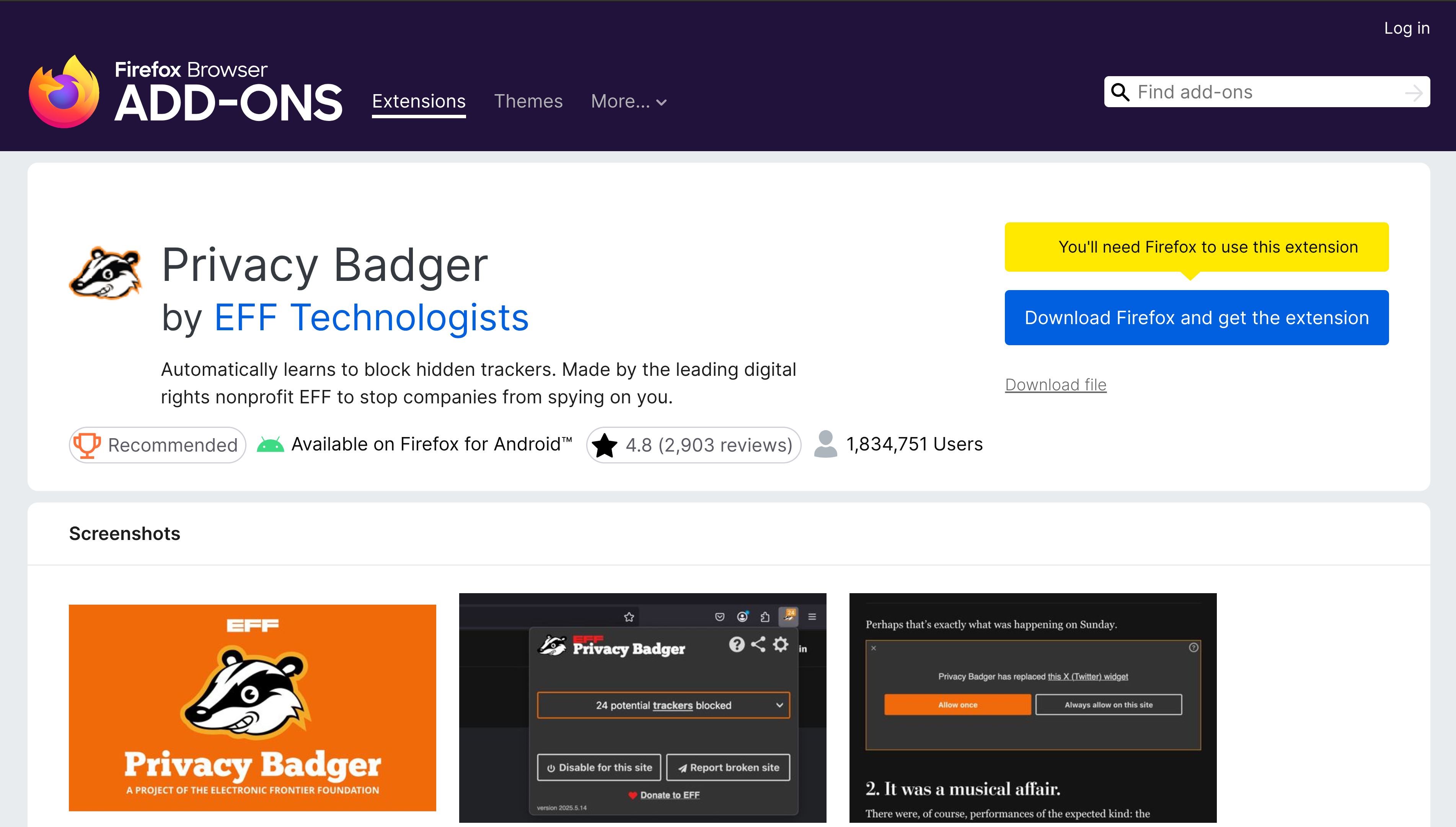Screen dimensions: 1456x827
Task: Click the Automatically learns to block description
Action: [x=478, y=383]
